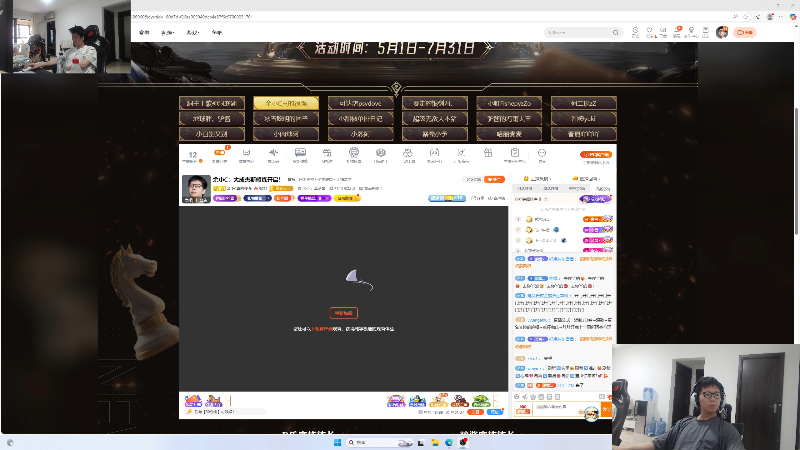Click the emoji icon in chat toolbar

517,397
